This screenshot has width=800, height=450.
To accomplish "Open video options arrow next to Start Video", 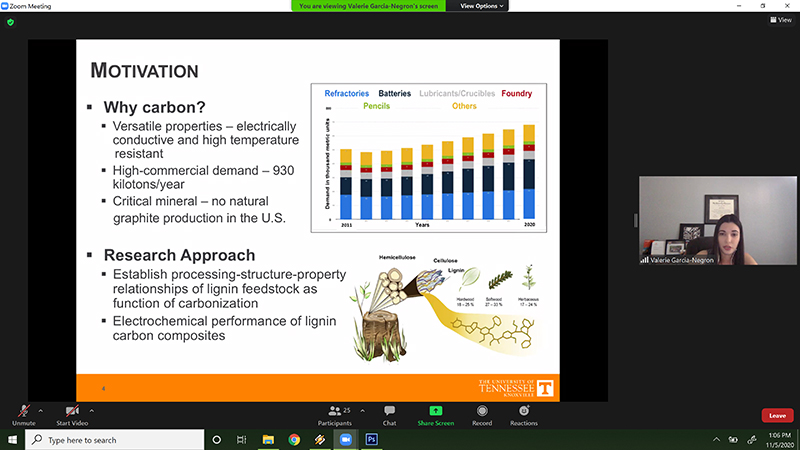I will [x=92, y=411].
